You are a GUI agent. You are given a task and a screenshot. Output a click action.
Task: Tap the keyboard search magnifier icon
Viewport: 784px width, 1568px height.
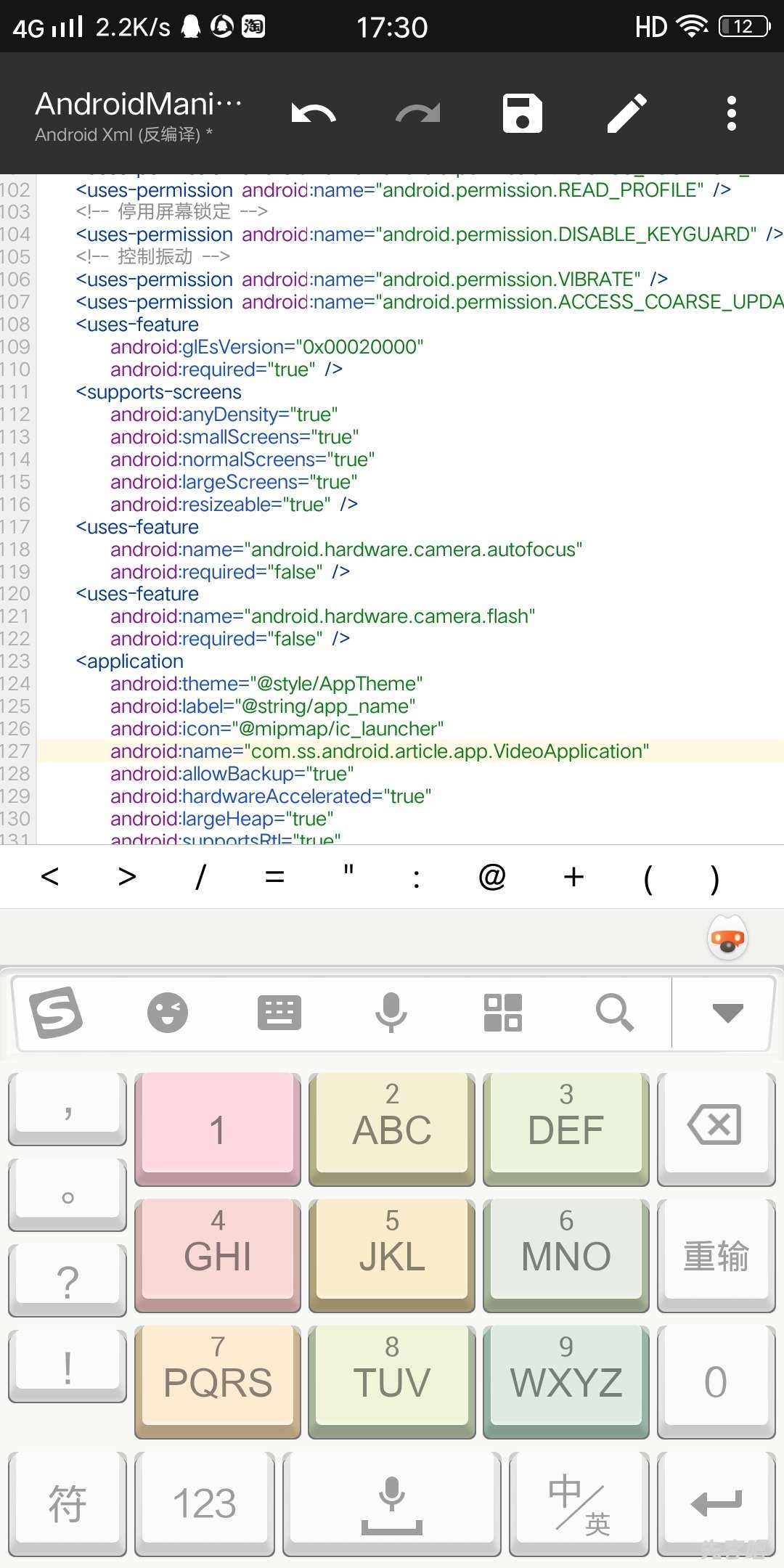pos(615,1013)
